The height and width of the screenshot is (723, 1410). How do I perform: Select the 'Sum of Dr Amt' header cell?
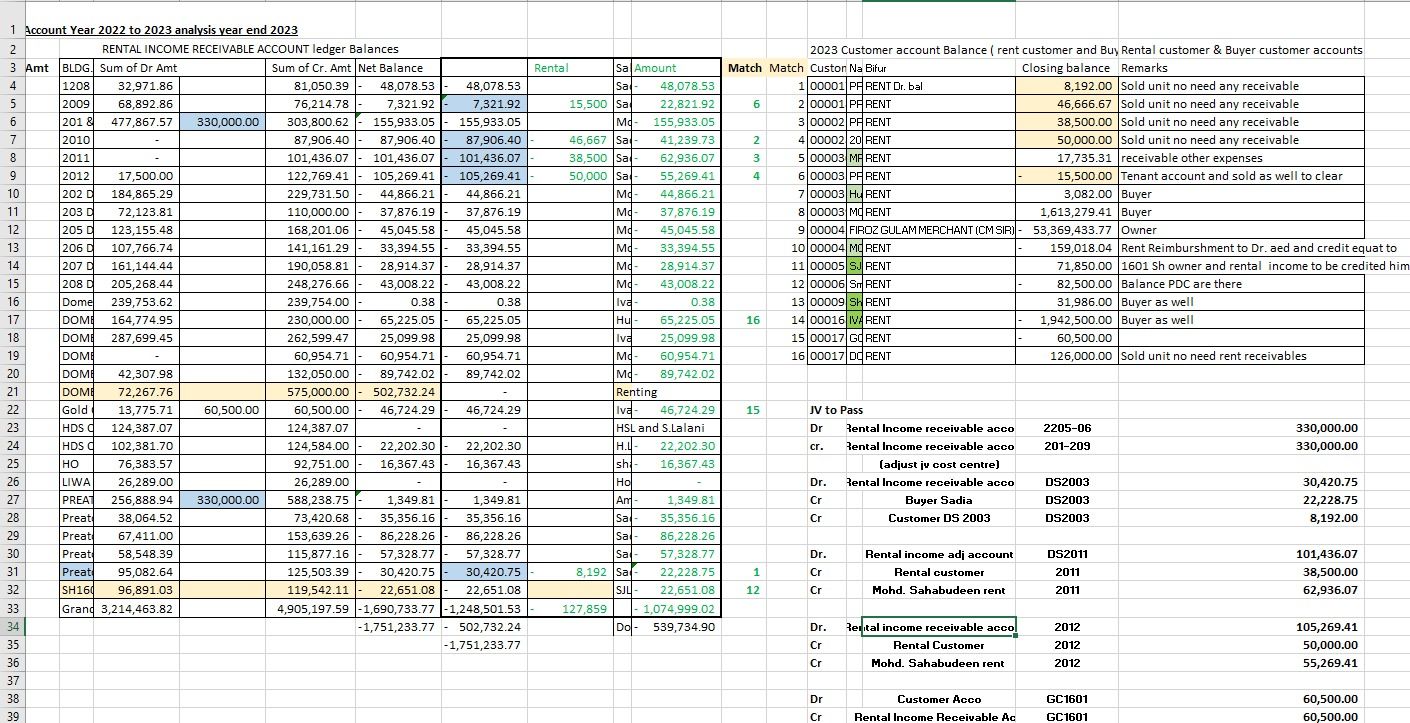[x=139, y=68]
